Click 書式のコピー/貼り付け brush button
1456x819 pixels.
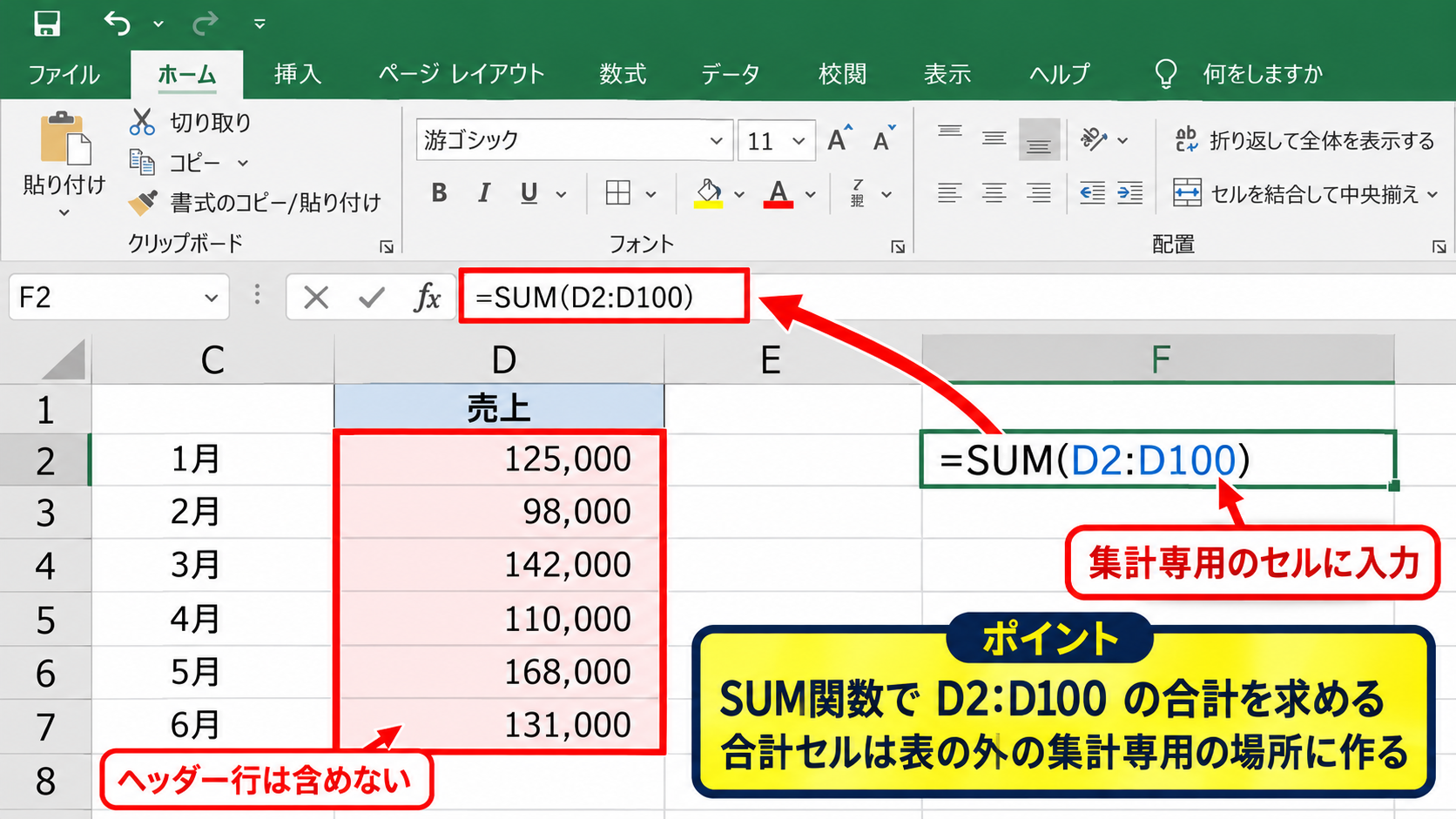coord(254,203)
